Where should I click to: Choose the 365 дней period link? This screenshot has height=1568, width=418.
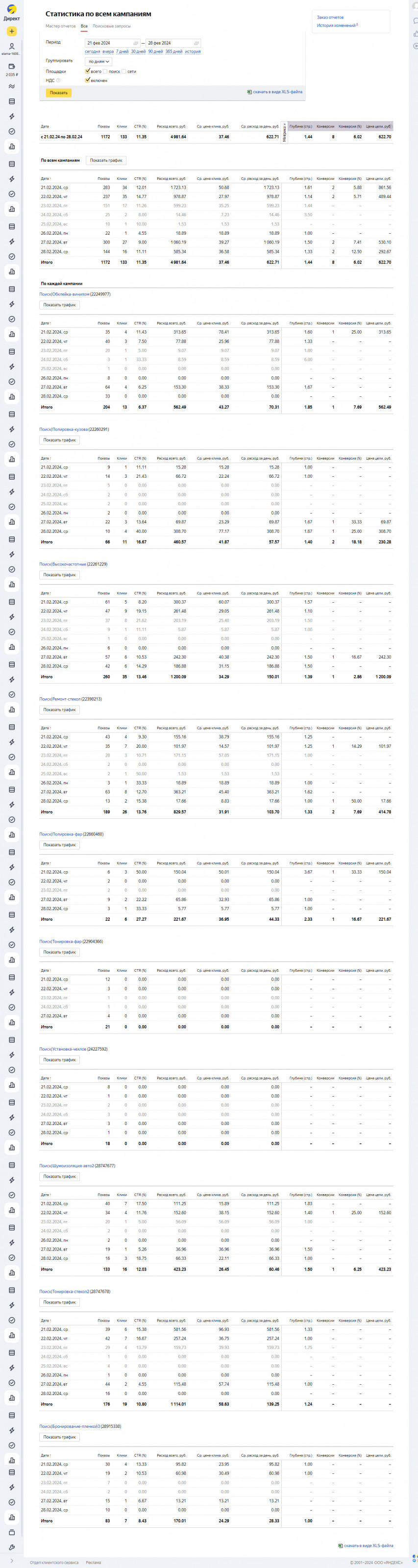click(x=174, y=52)
